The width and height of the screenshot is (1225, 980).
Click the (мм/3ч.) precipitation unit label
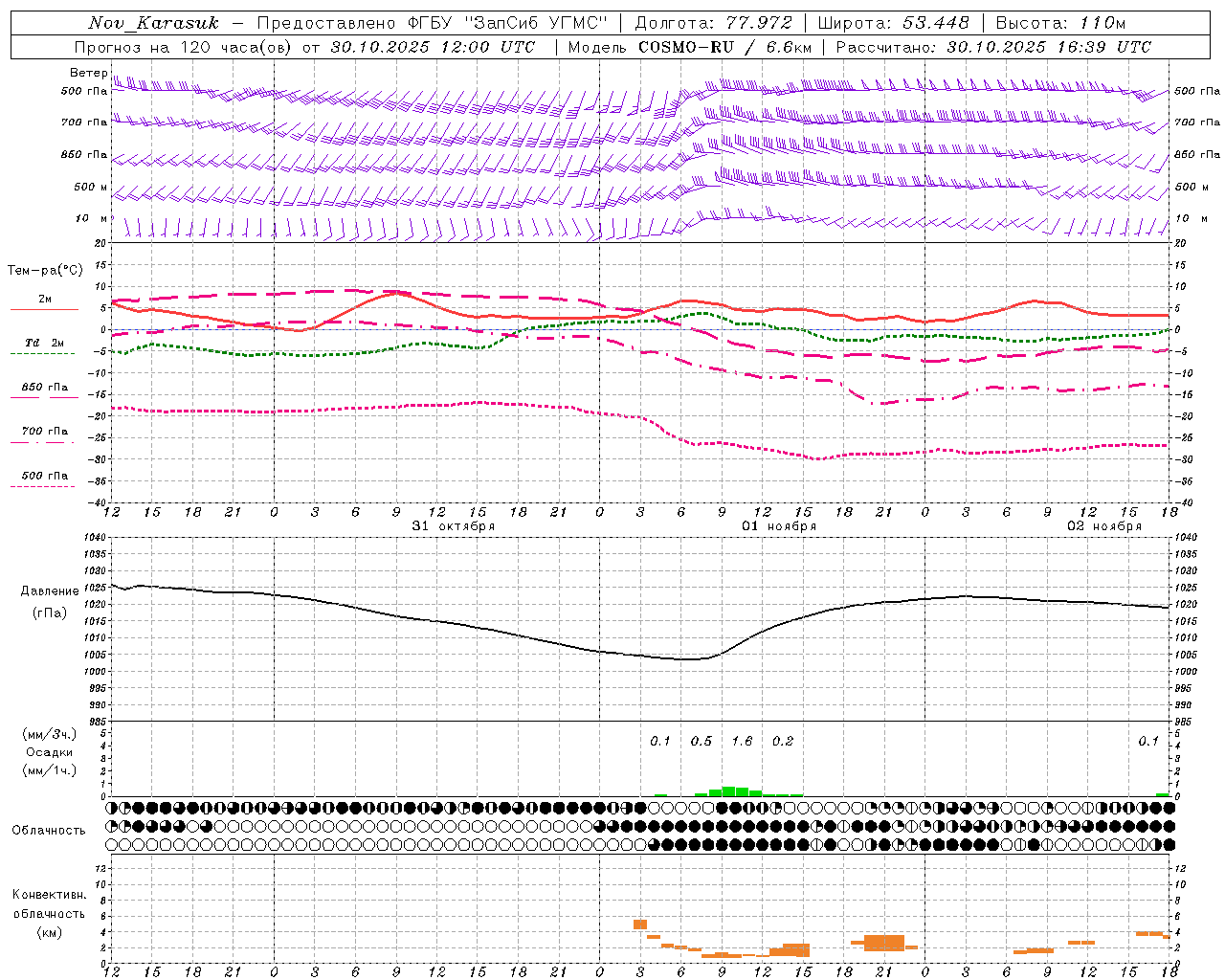click(x=49, y=734)
